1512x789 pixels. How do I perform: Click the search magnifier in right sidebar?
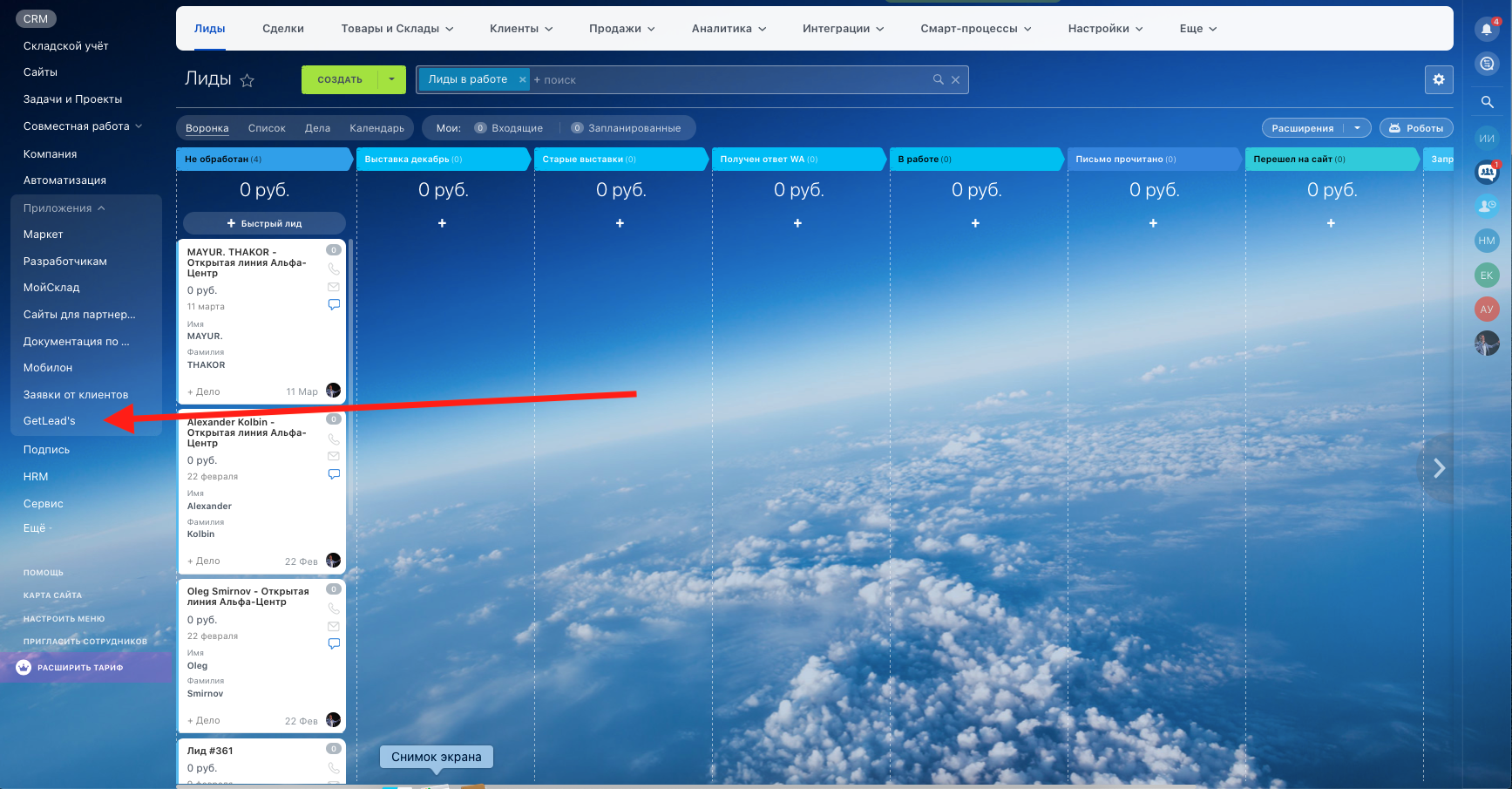[x=1487, y=102]
